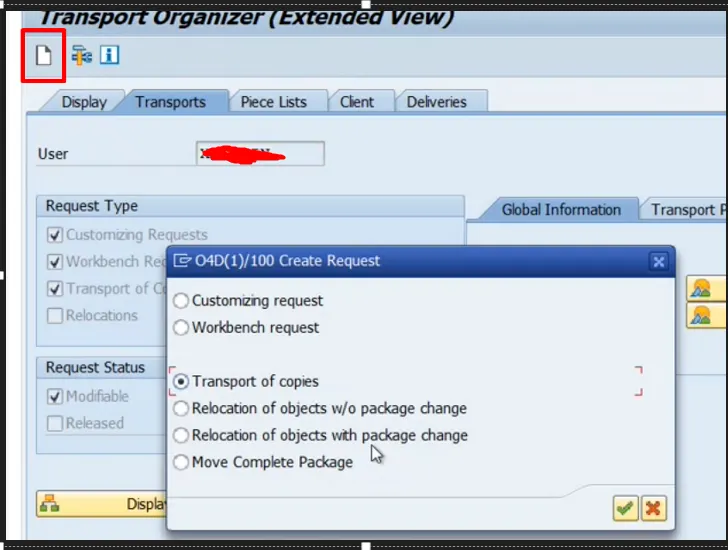Close the Create Request dialog
Viewport: 728px width, 550px height.
point(658,262)
